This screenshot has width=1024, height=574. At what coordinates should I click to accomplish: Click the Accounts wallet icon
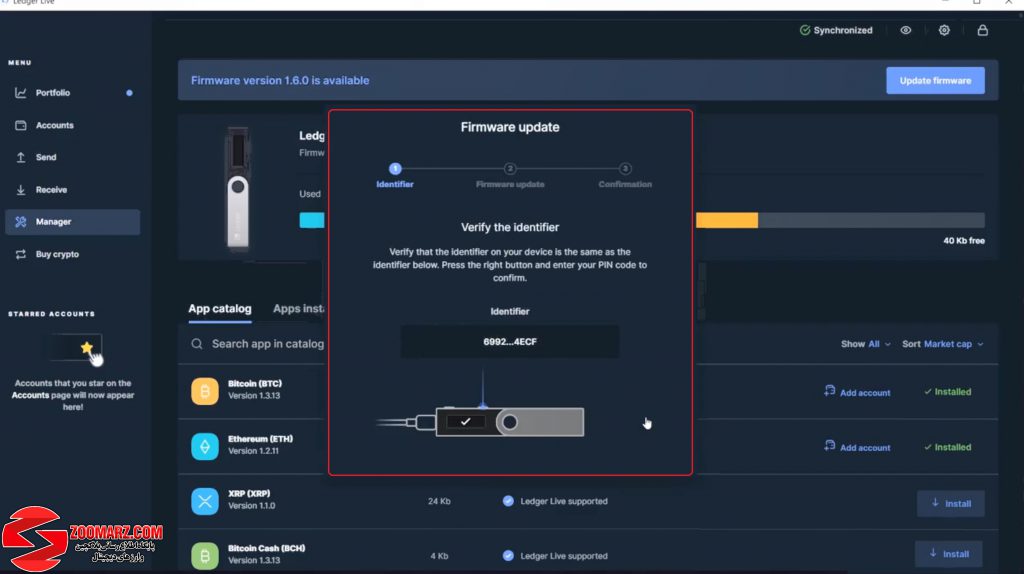pos(21,125)
